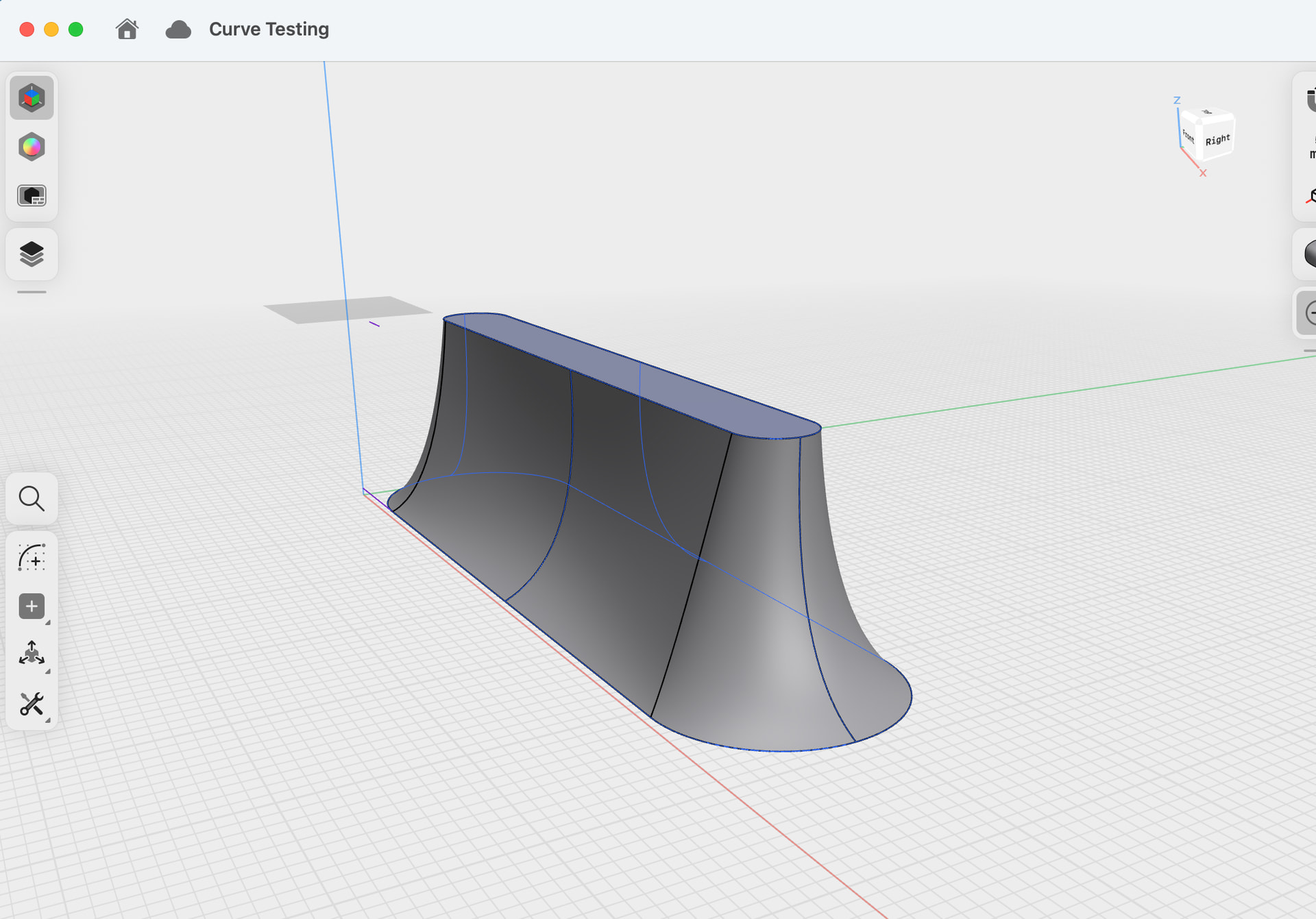The image size is (1316, 919).
Task: Click the Front face of the view cube
Action: (x=1189, y=136)
